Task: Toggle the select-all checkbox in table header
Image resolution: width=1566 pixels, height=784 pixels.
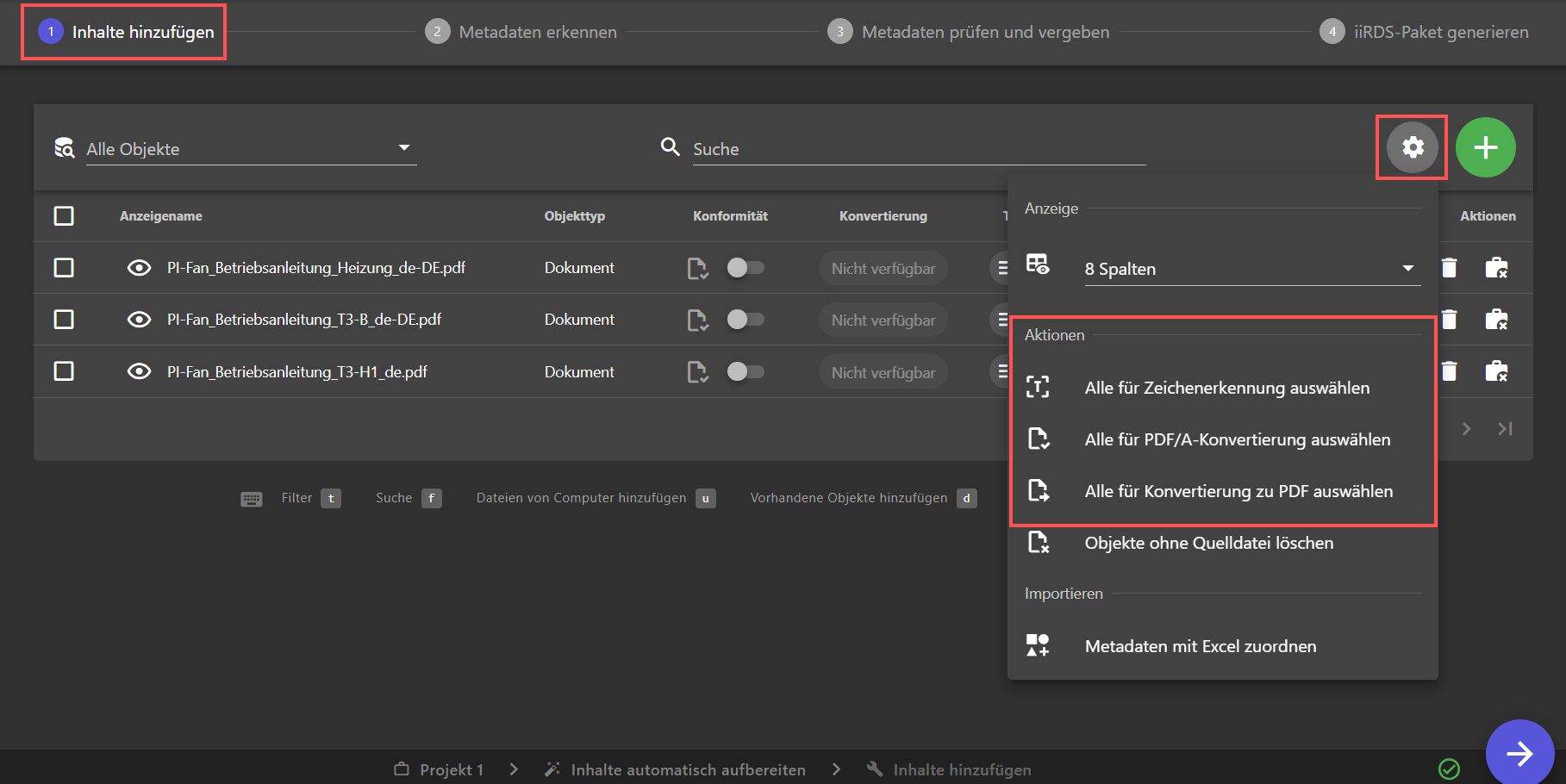Action: pyautogui.click(x=64, y=215)
